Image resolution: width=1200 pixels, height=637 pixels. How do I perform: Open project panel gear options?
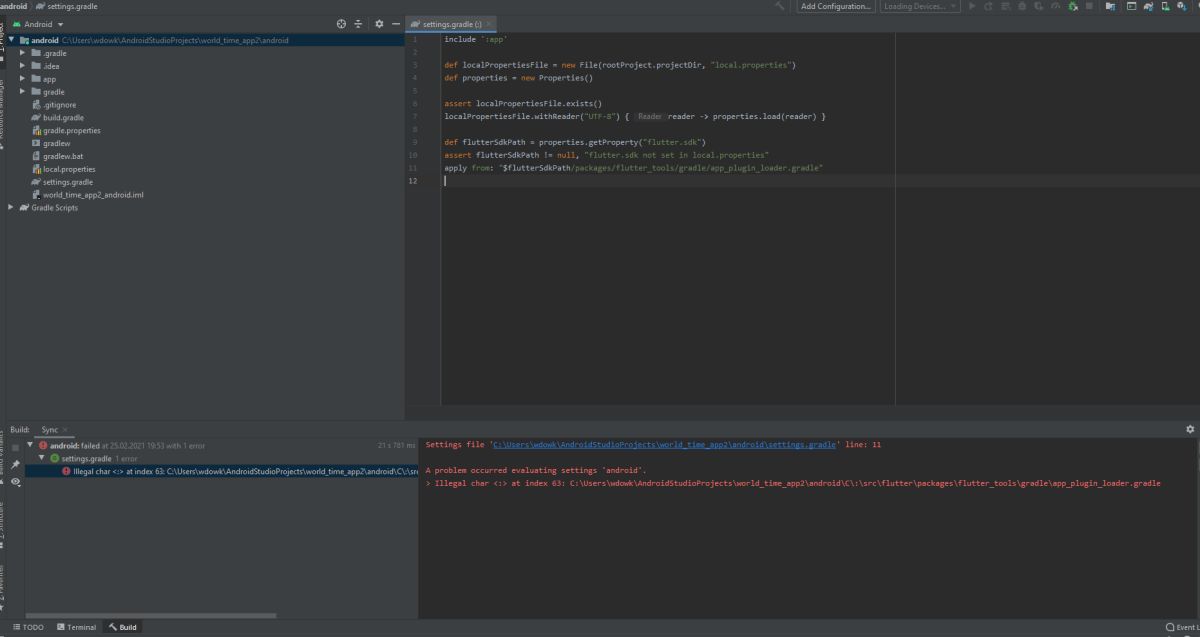pos(379,24)
